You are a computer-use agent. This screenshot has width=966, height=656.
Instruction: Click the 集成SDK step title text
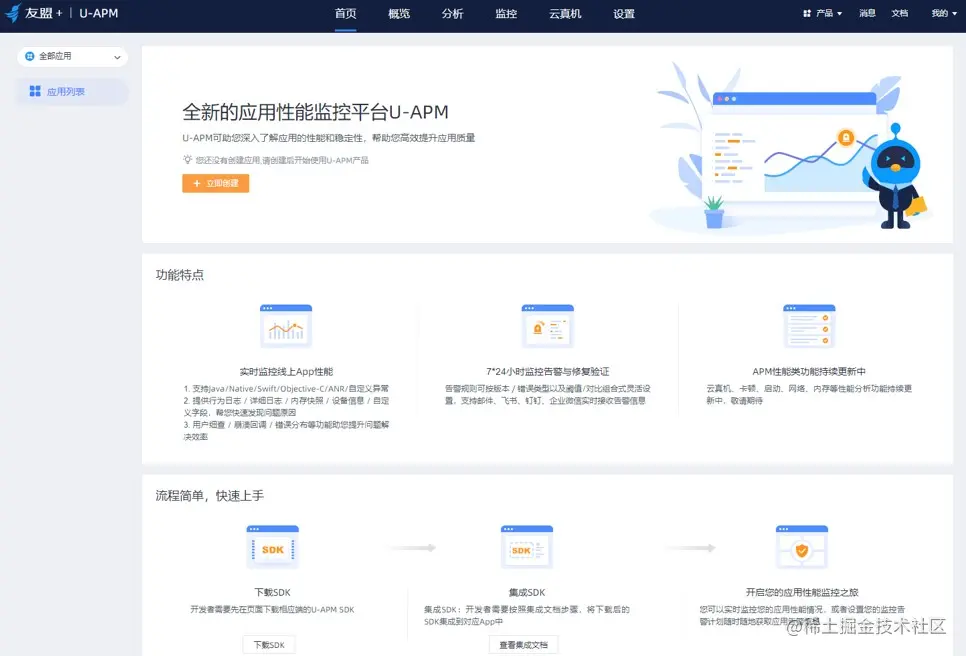(x=527, y=593)
